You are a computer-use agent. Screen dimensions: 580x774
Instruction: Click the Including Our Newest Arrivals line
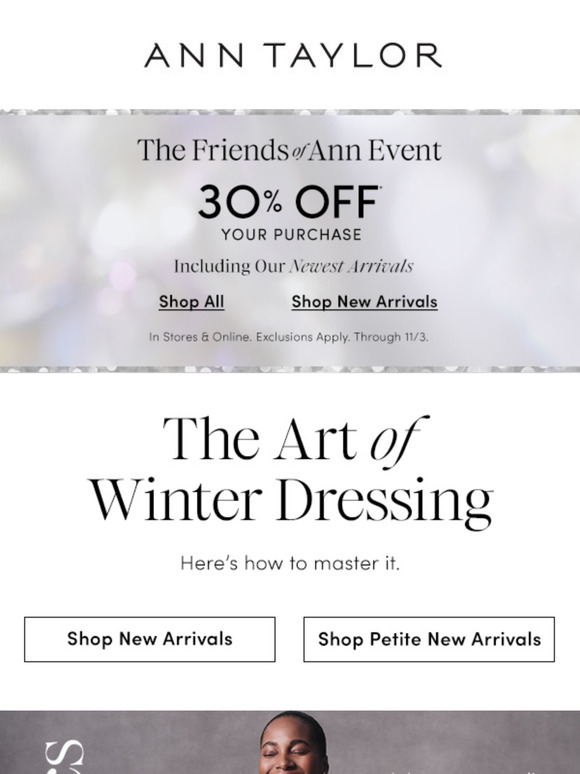click(293, 267)
